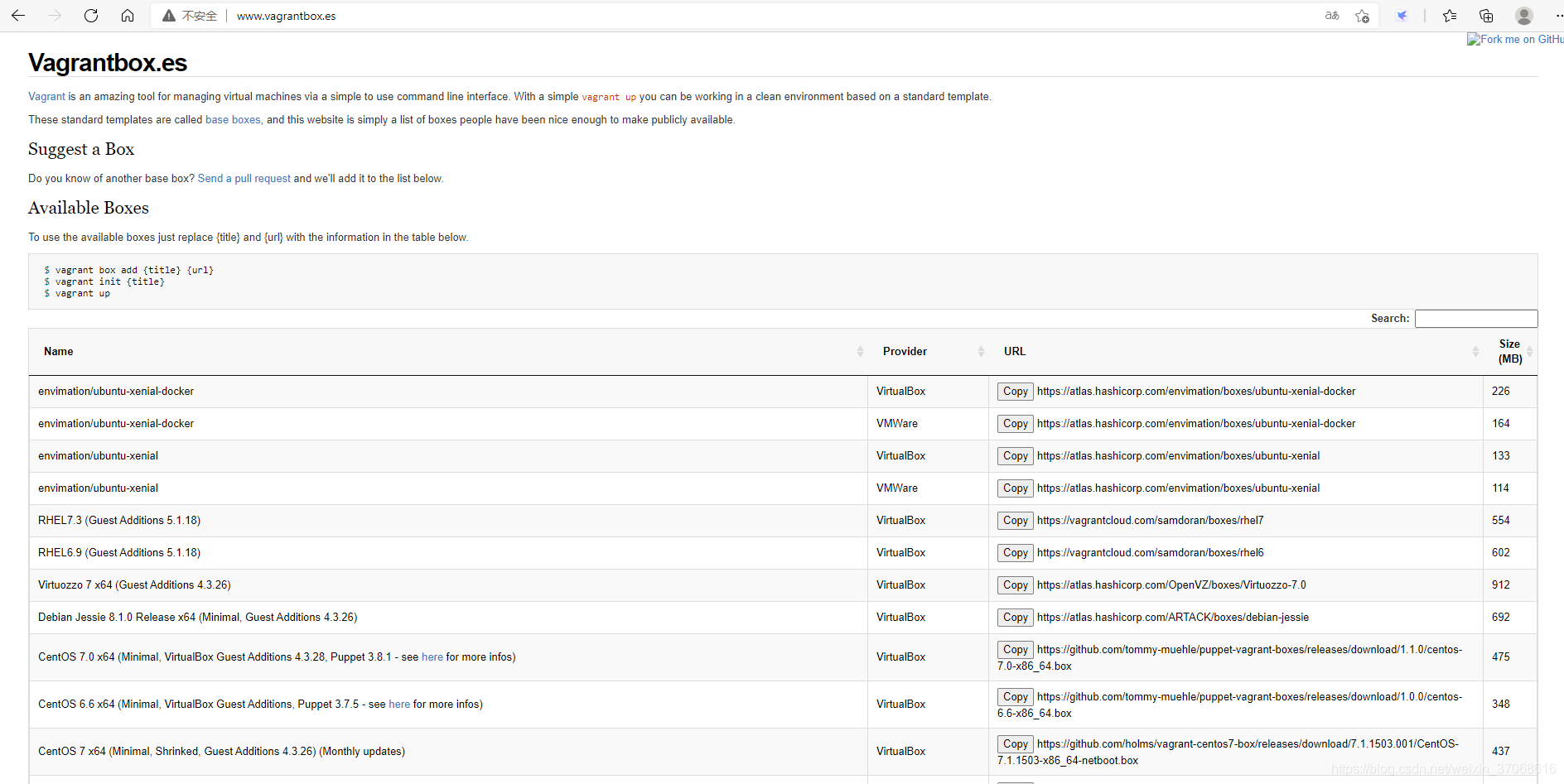Viewport: 1564px width, 784px height.
Task: Copy URL for ubuntu-xenial VMWare row
Action: [1016, 488]
